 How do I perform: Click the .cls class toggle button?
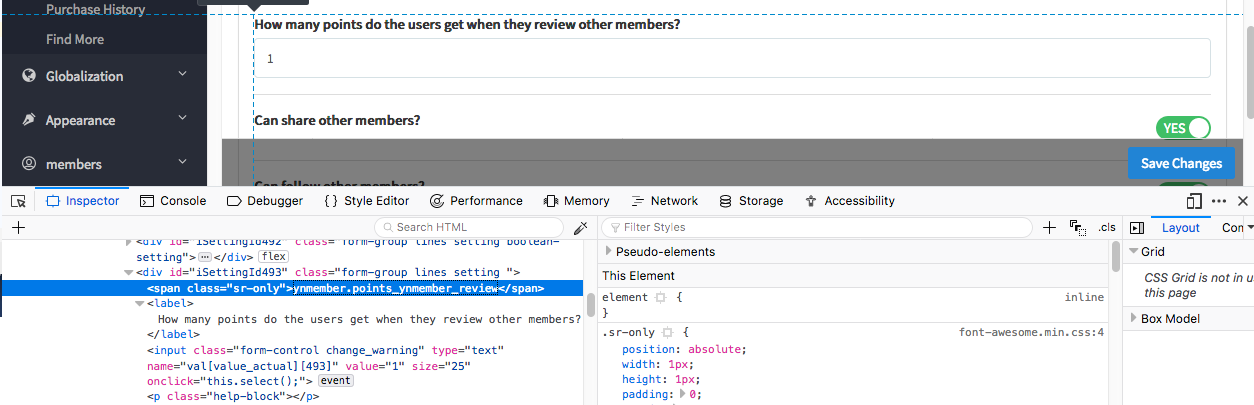pyautogui.click(x=1107, y=227)
